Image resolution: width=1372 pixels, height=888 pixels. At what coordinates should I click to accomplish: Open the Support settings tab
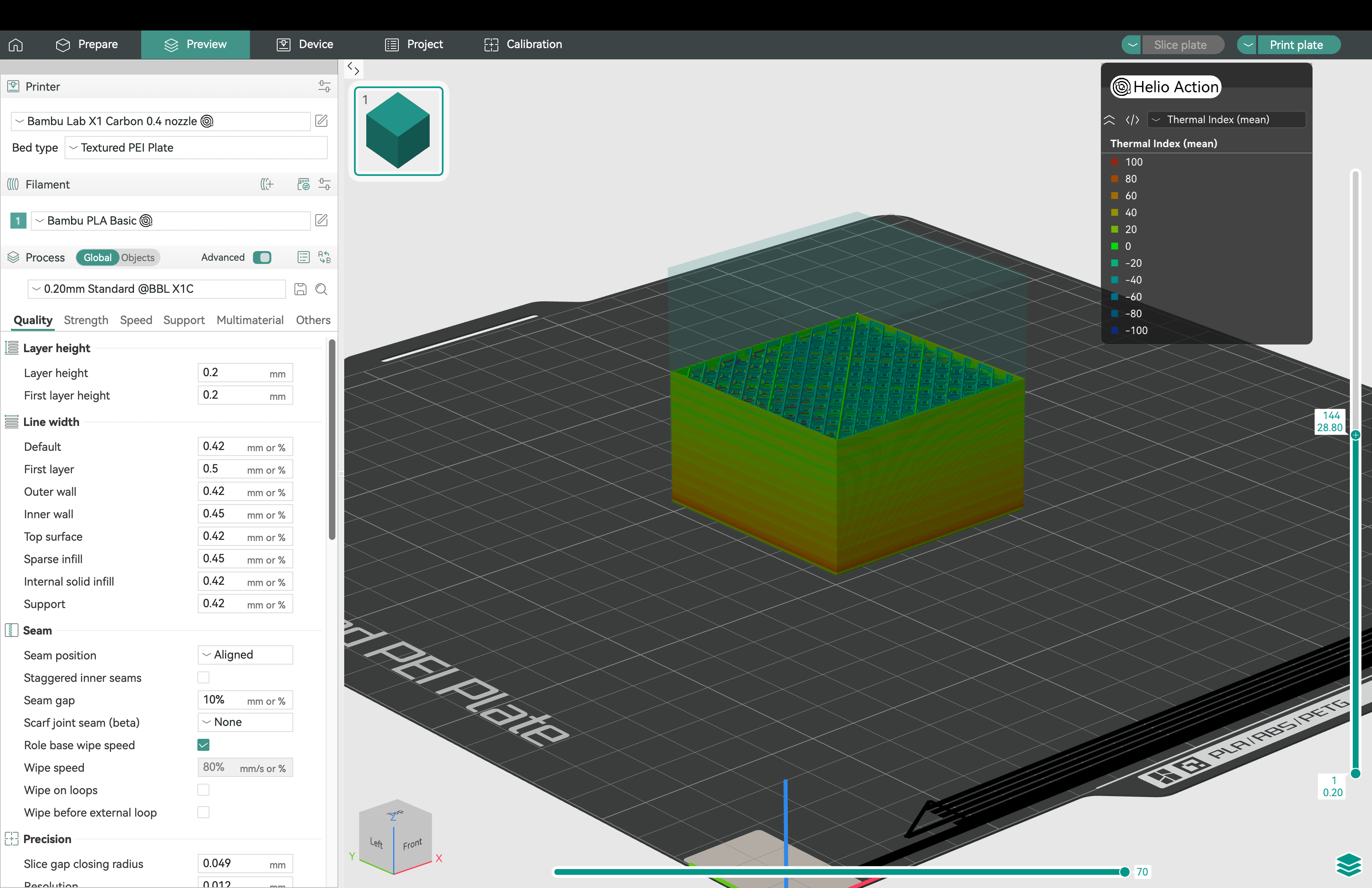point(184,320)
